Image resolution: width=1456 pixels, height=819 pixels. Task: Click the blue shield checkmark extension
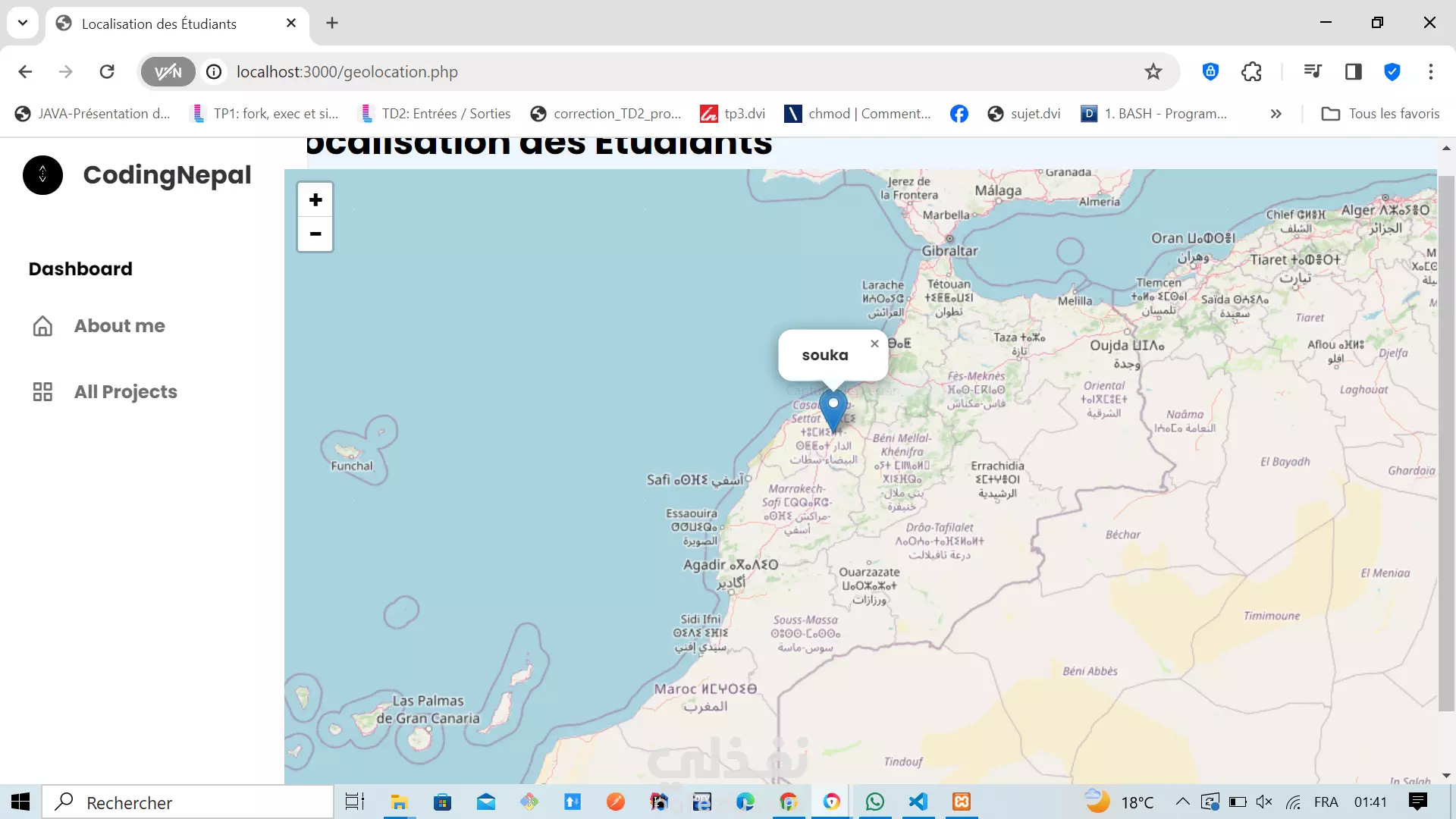click(x=1392, y=72)
